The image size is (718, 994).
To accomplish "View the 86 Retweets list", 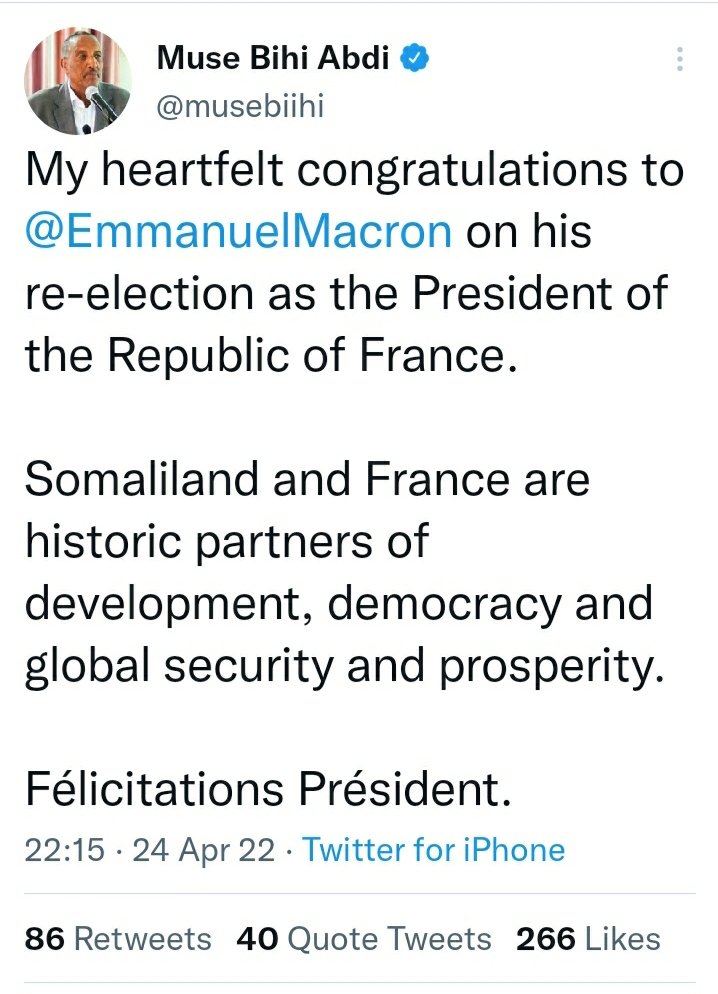I will 118,939.
